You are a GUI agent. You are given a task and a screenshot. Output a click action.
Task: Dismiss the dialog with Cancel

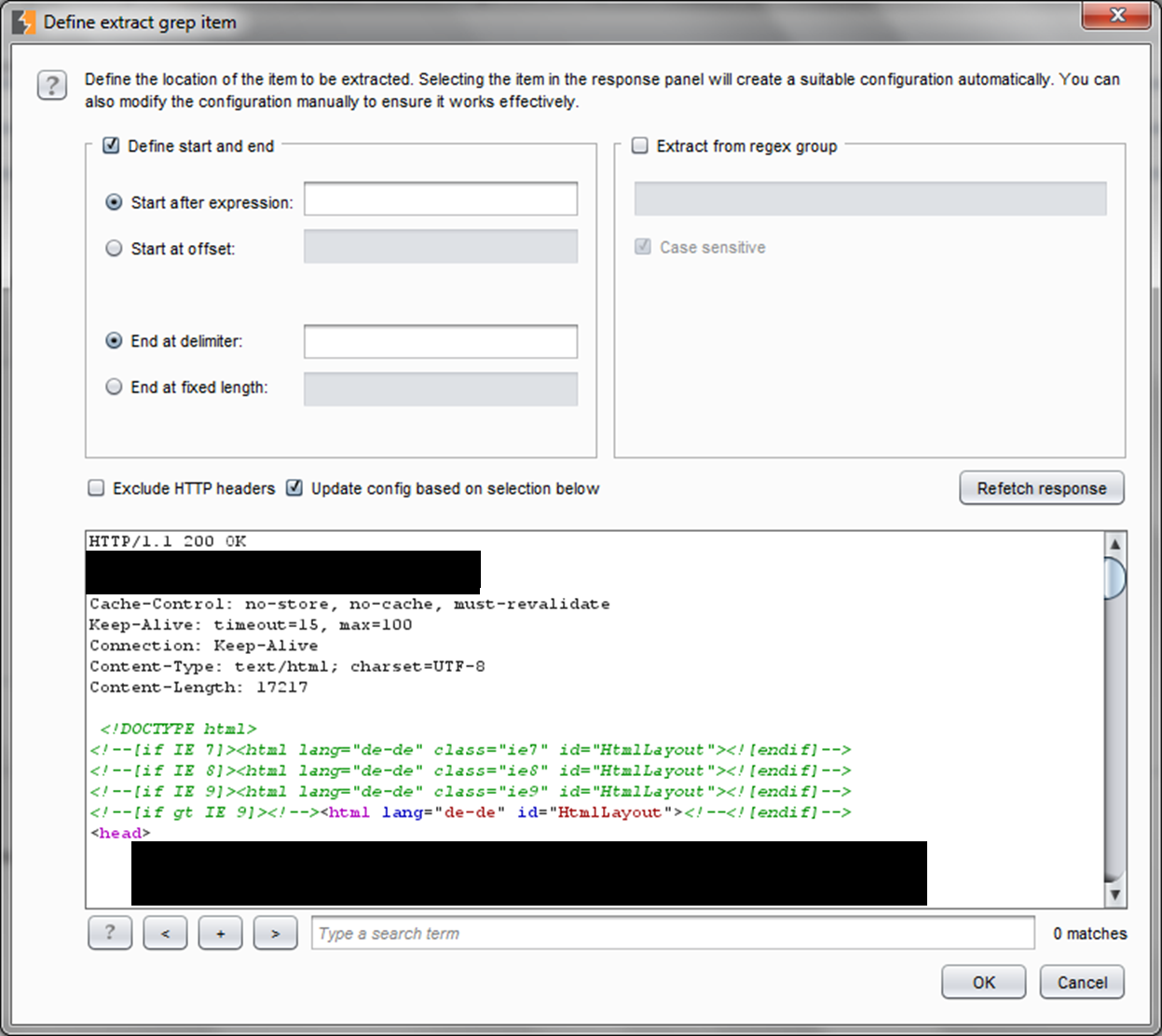(1081, 982)
